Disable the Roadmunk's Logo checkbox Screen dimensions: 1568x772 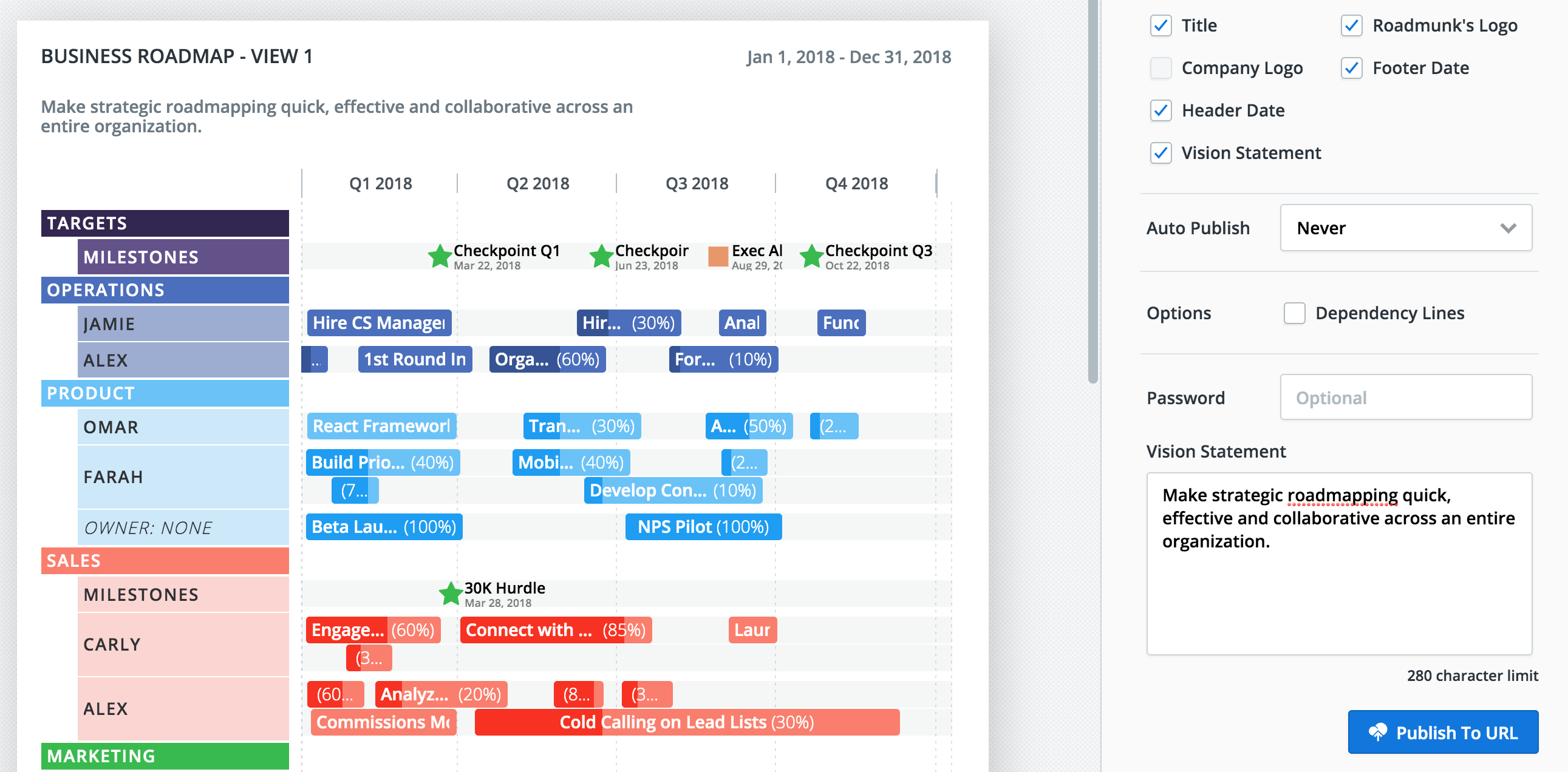click(1351, 25)
